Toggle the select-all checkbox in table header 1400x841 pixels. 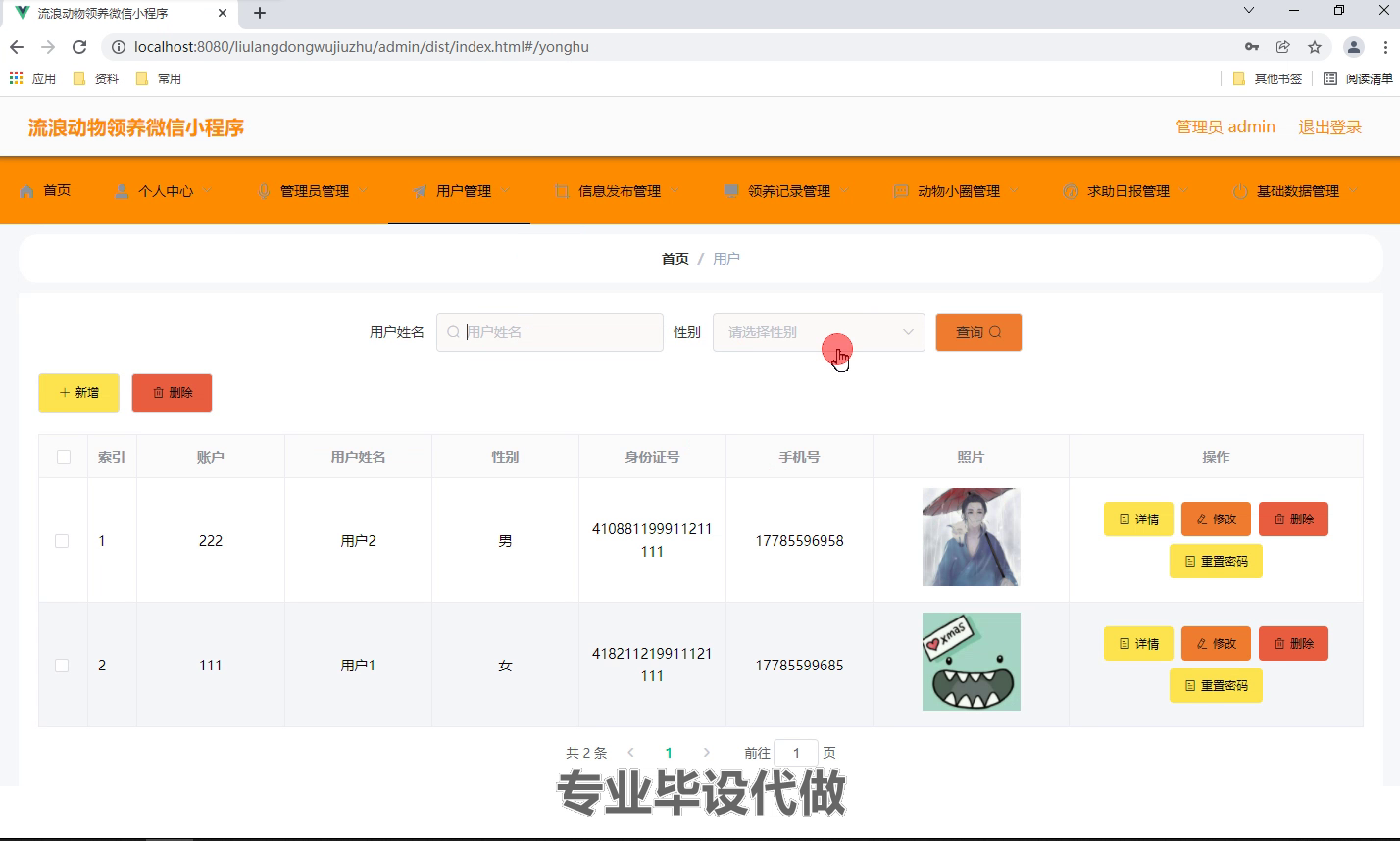coord(64,457)
